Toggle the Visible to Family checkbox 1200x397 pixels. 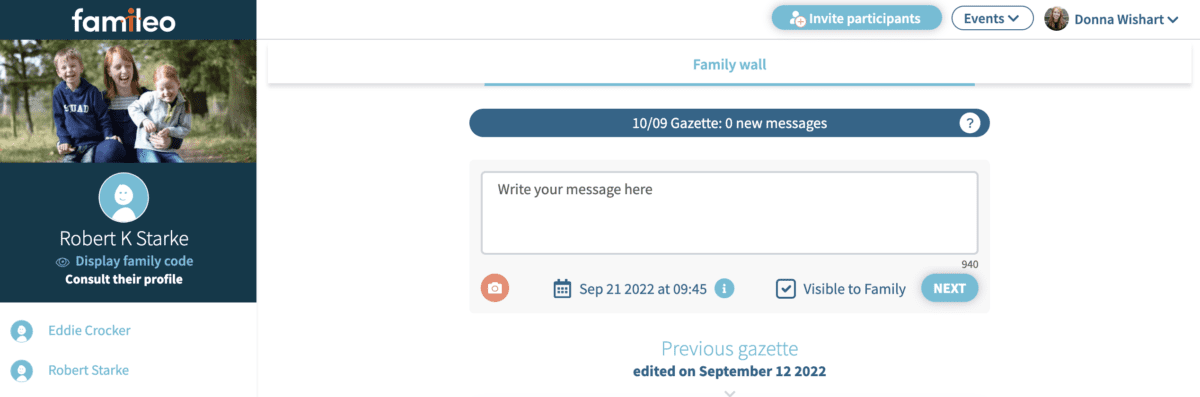[x=786, y=288]
